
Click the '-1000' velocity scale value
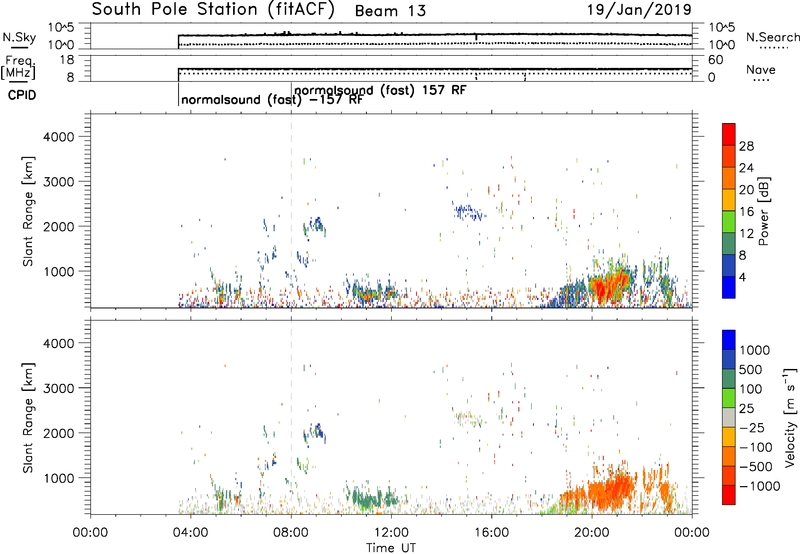point(760,486)
